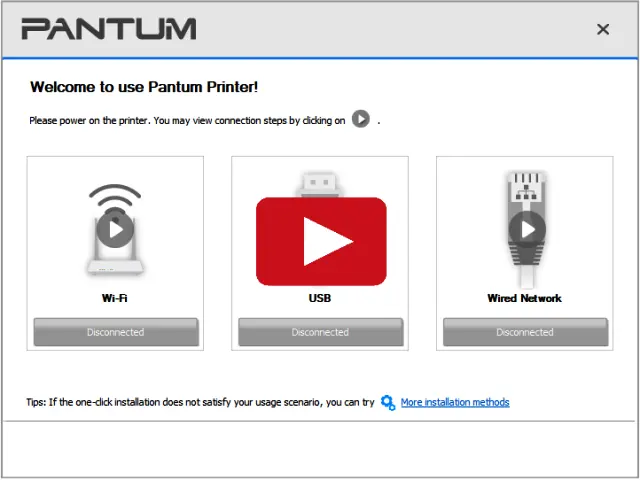Open the More installation methods link
Viewport: 640px width, 480px height.
(x=455, y=402)
